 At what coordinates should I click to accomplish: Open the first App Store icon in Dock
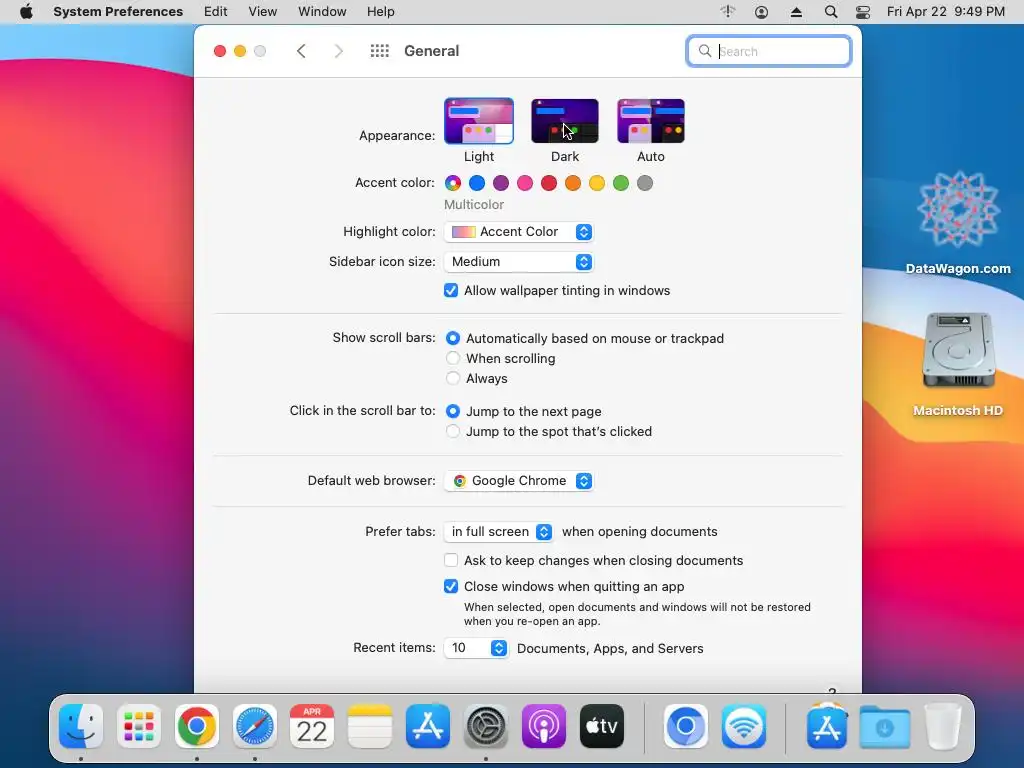click(x=428, y=726)
